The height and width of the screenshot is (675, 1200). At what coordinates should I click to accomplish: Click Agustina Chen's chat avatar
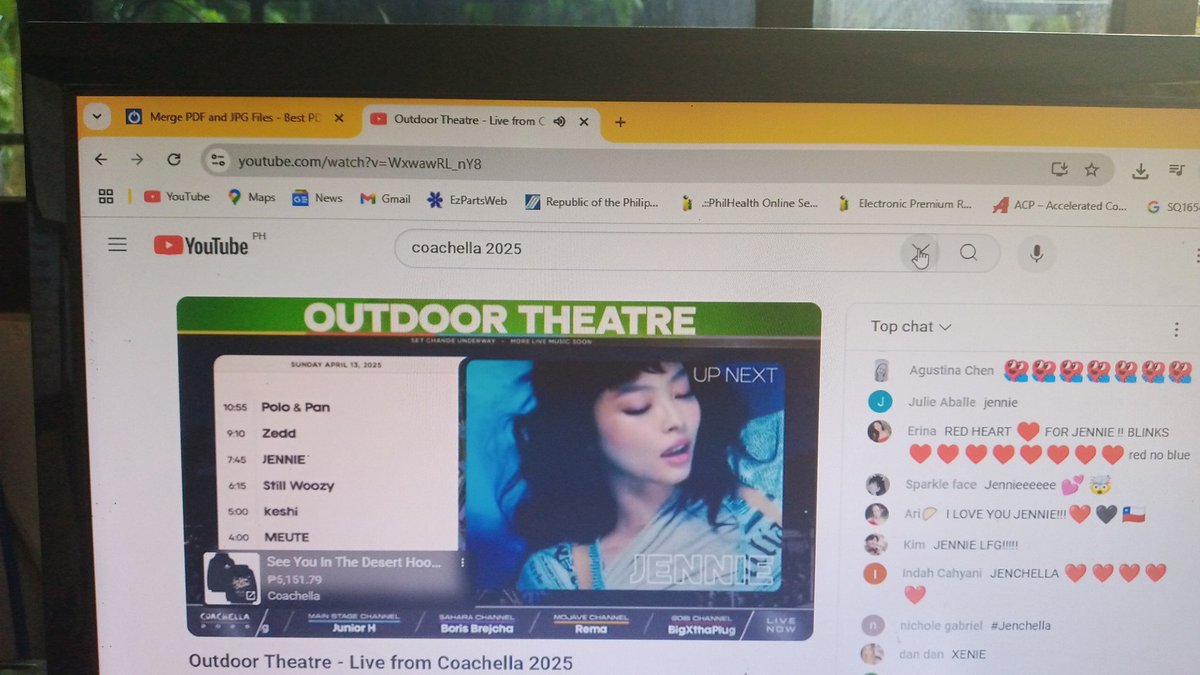(x=880, y=370)
